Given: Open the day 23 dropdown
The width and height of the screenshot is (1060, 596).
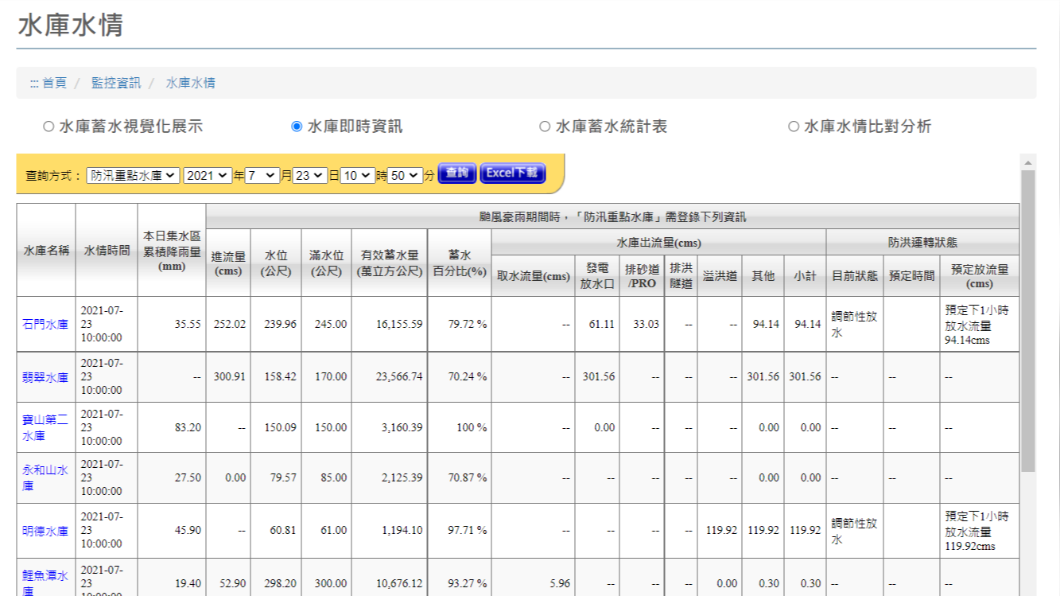Looking at the screenshot, I should point(309,176).
